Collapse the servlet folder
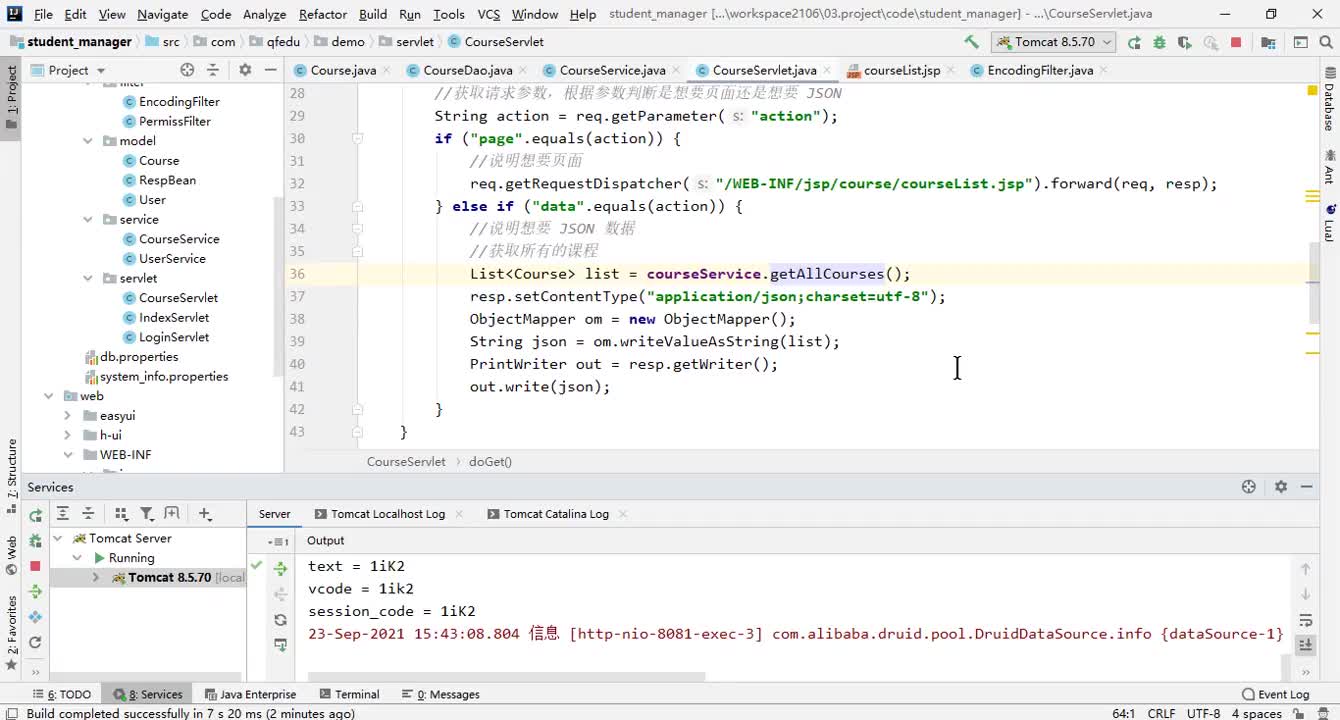 pyautogui.click(x=88, y=278)
